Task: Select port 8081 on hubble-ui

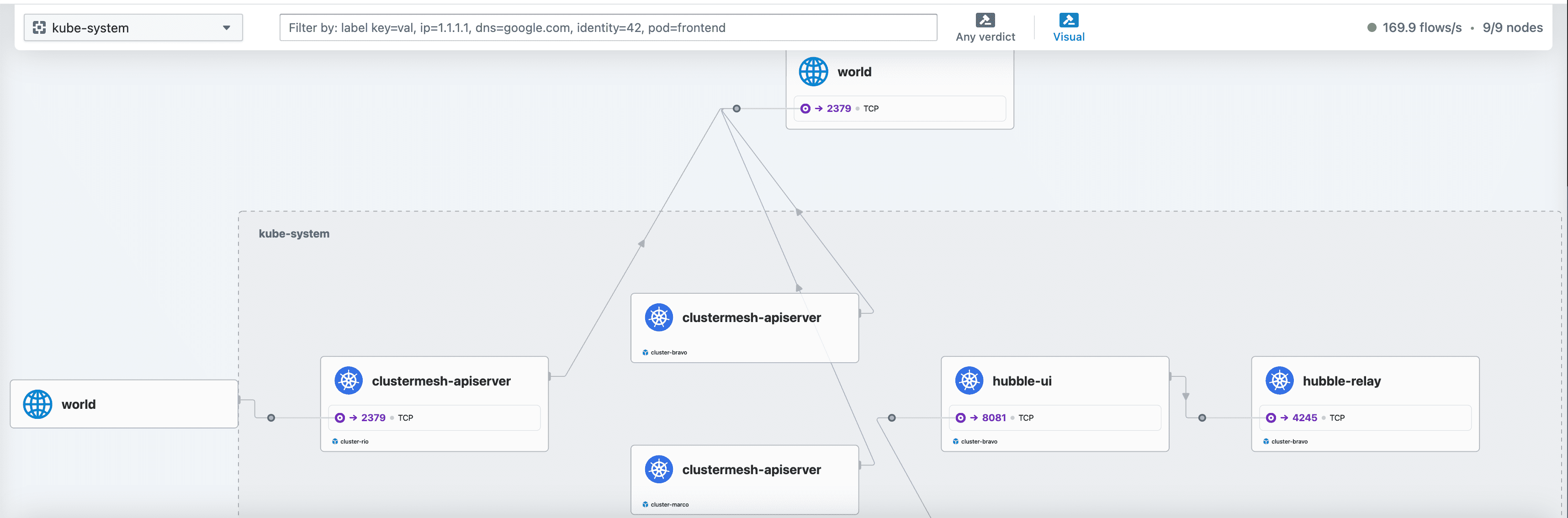Action: pos(994,418)
